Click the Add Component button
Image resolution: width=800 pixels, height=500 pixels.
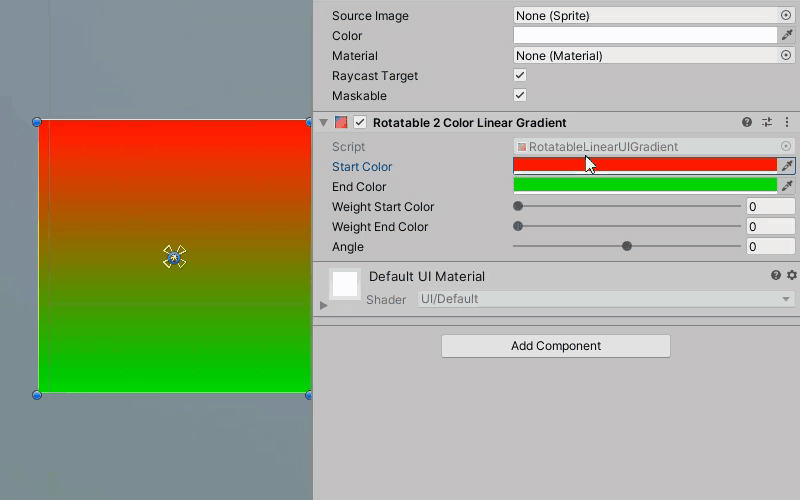[x=556, y=346]
